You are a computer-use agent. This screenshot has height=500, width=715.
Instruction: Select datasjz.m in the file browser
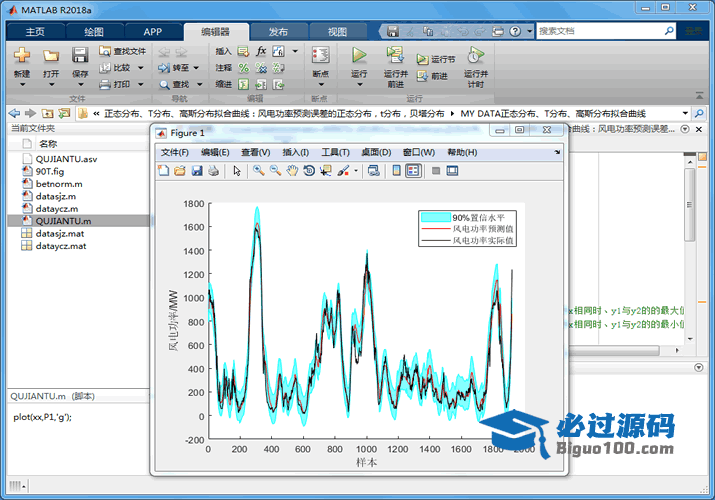(57, 196)
